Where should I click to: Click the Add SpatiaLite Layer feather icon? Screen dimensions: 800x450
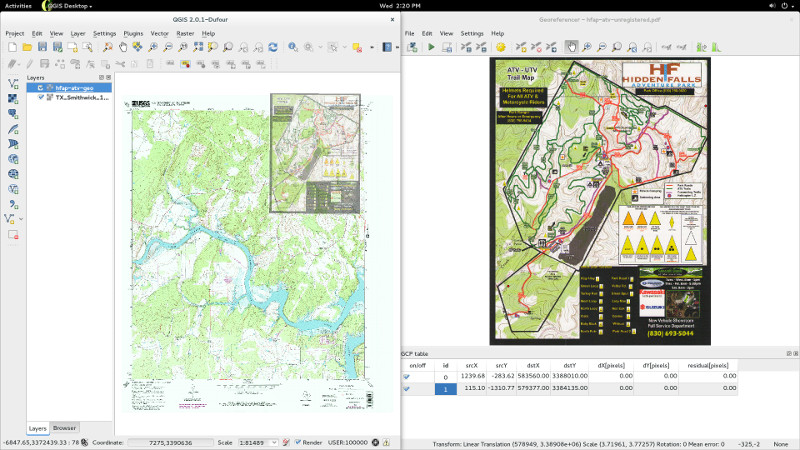coord(13,129)
